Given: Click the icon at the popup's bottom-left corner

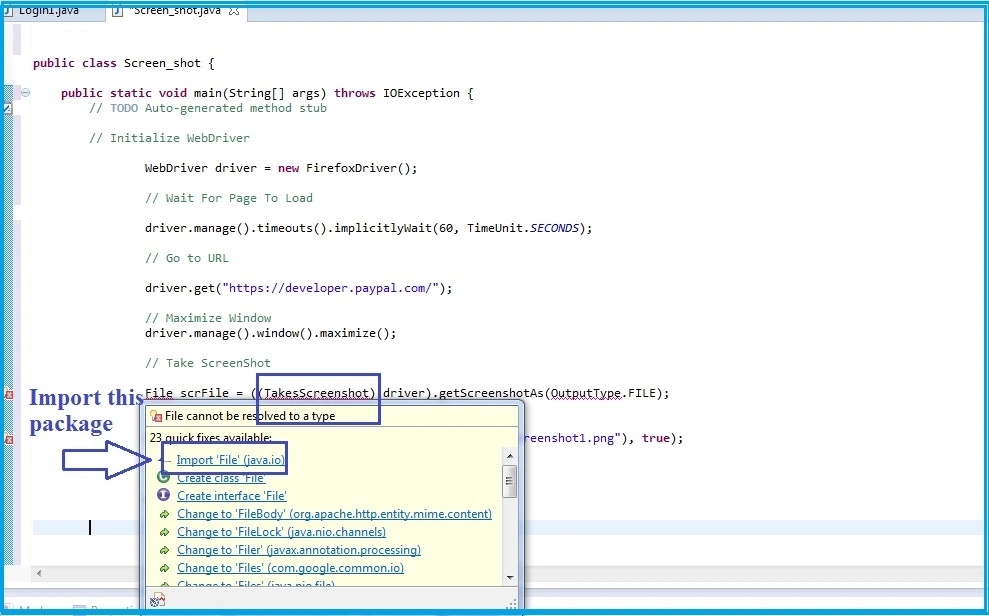Looking at the screenshot, I should point(158,600).
